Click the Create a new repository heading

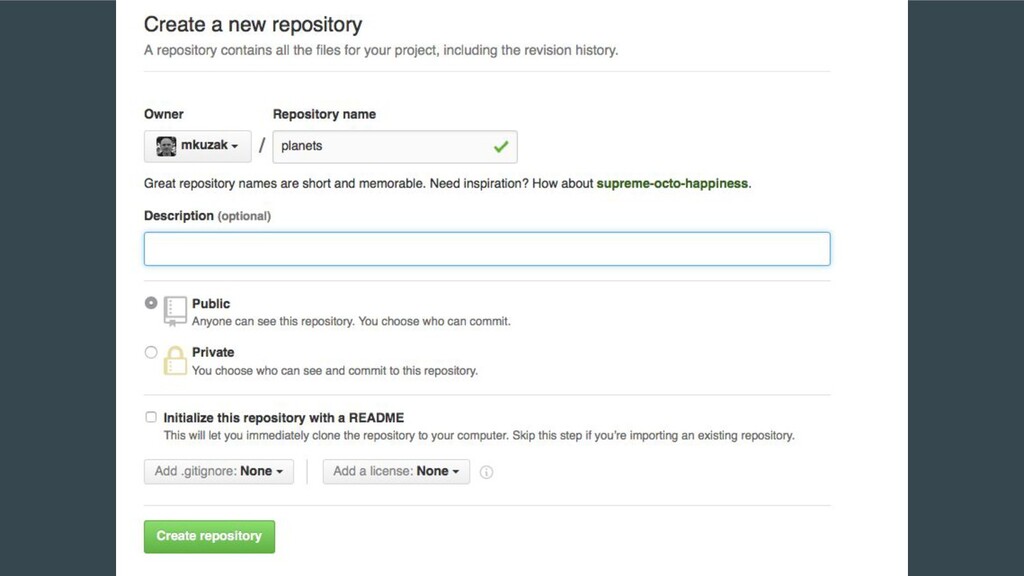[x=253, y=24]
